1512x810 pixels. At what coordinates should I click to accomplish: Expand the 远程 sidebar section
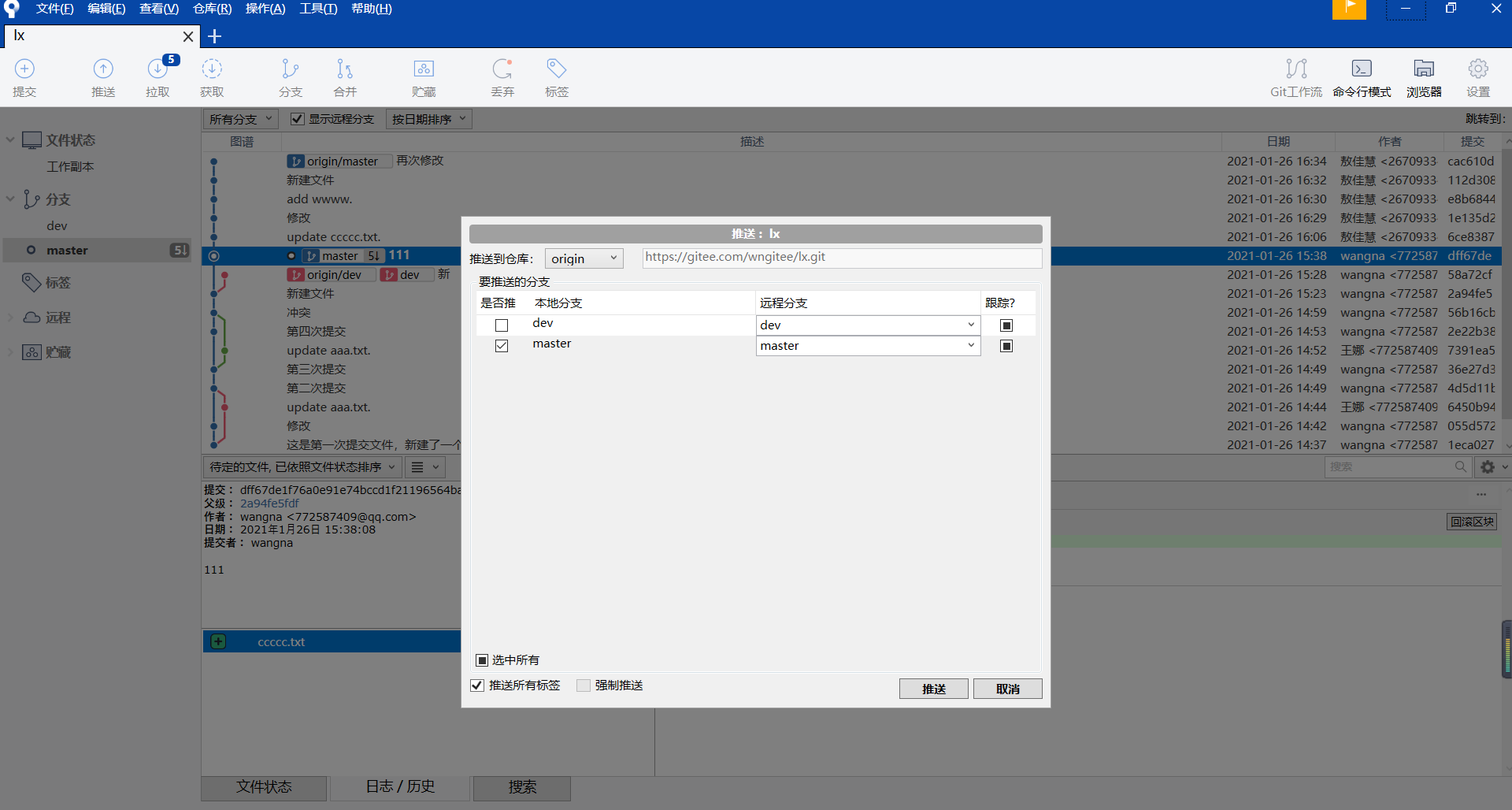coord(10,318)
